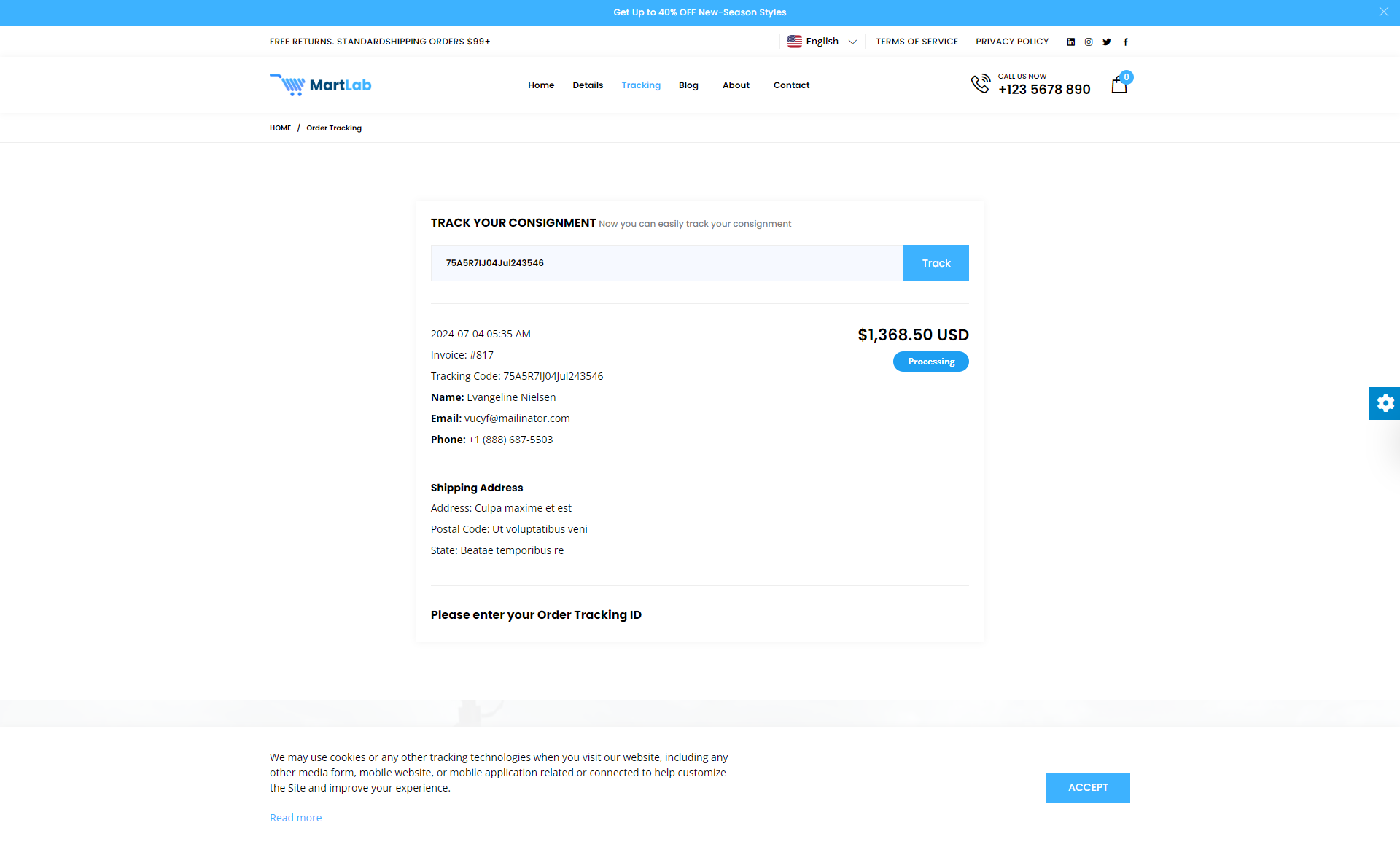Open Terms of Service link
This screenshot has height=847, width=1400.
pyautogui.click(x=917, y=42)
